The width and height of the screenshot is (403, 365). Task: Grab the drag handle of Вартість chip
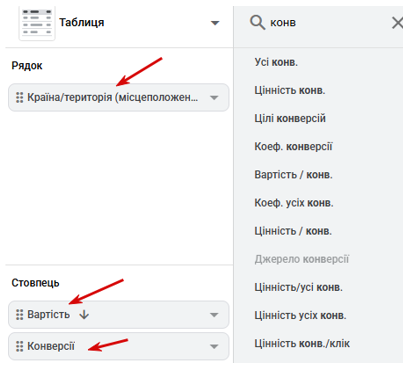(x=19, y=315)
